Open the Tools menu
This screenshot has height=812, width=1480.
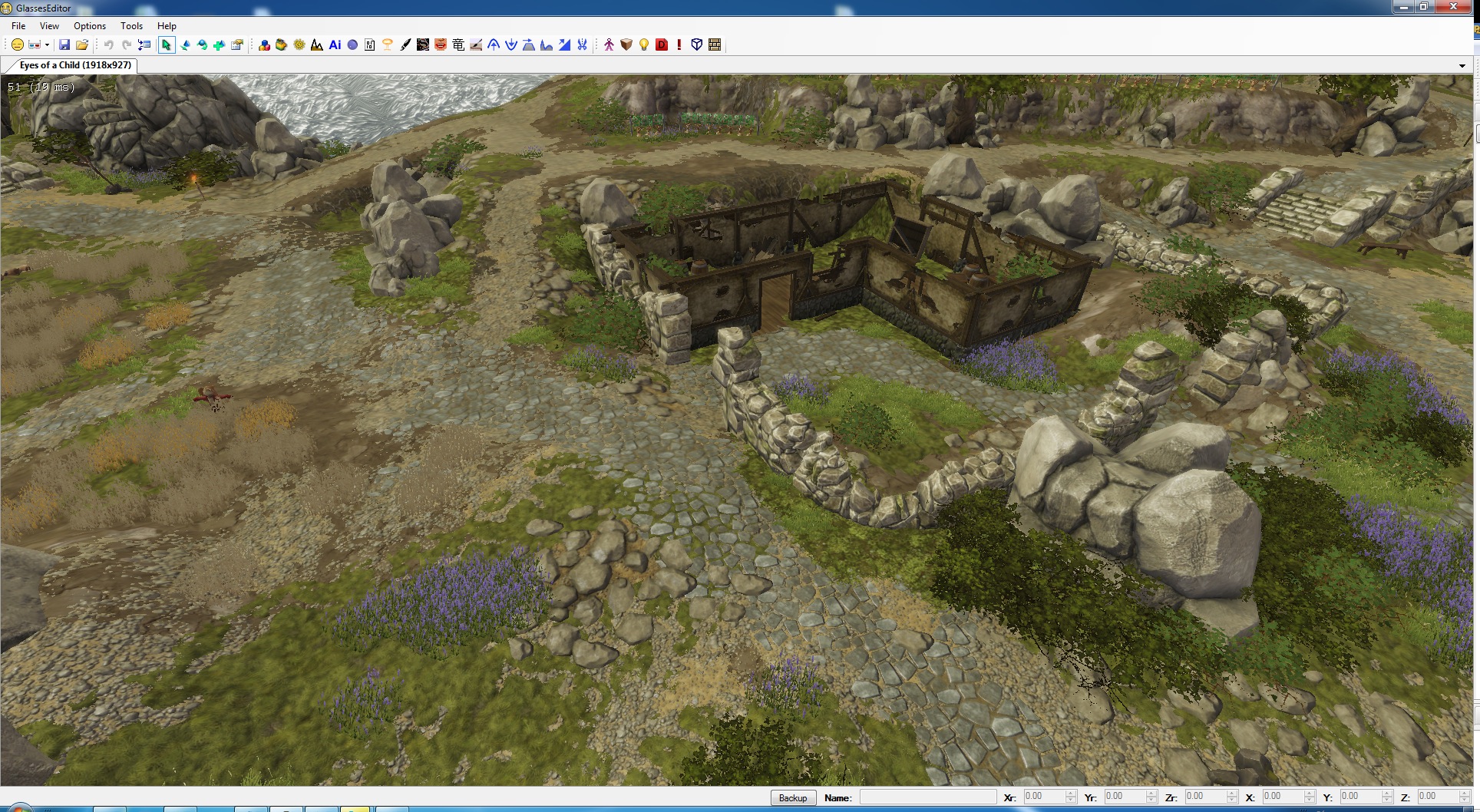(131, 26)
